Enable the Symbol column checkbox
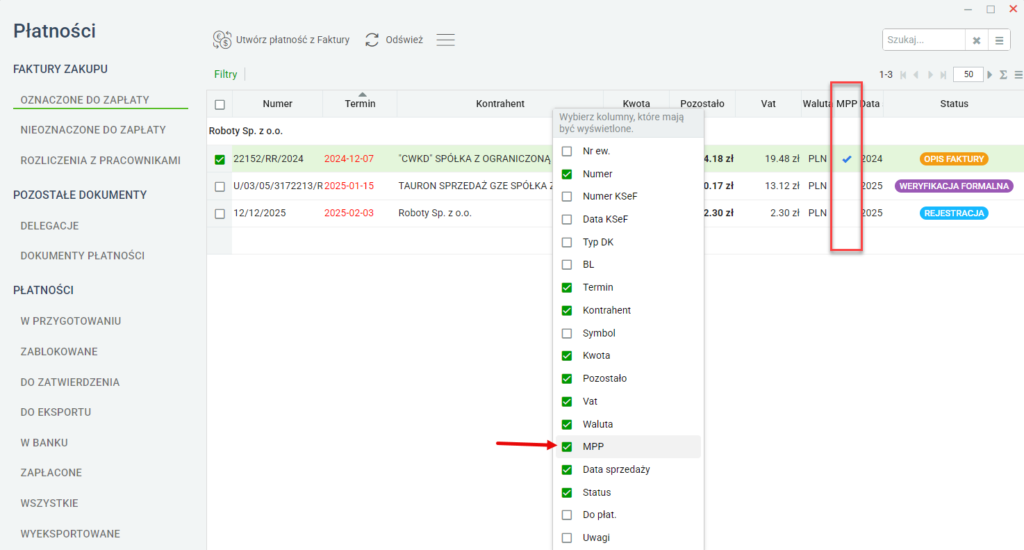 (567, 334)
